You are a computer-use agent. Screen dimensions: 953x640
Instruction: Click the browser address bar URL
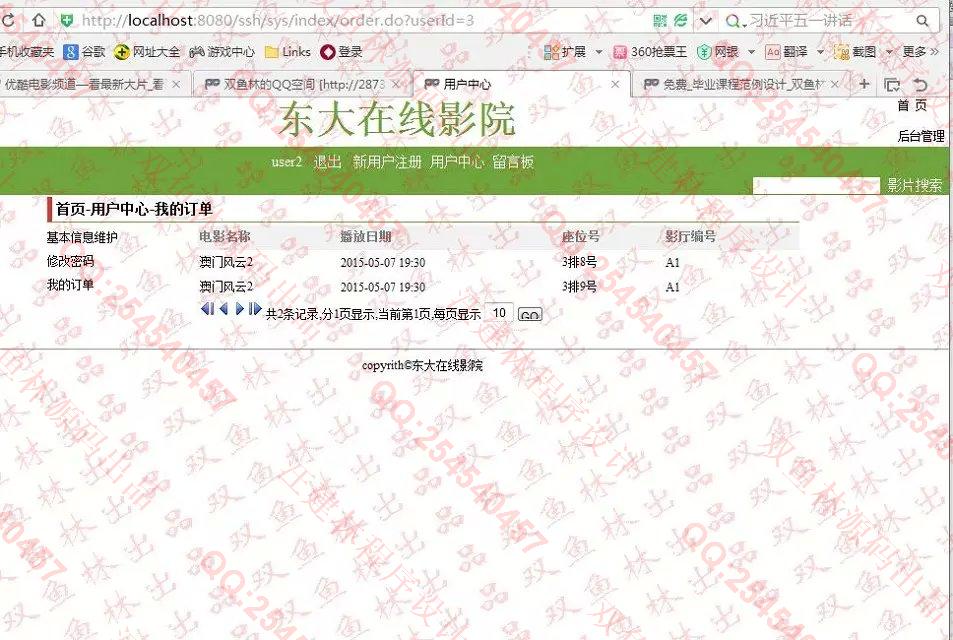click(278, 21)
